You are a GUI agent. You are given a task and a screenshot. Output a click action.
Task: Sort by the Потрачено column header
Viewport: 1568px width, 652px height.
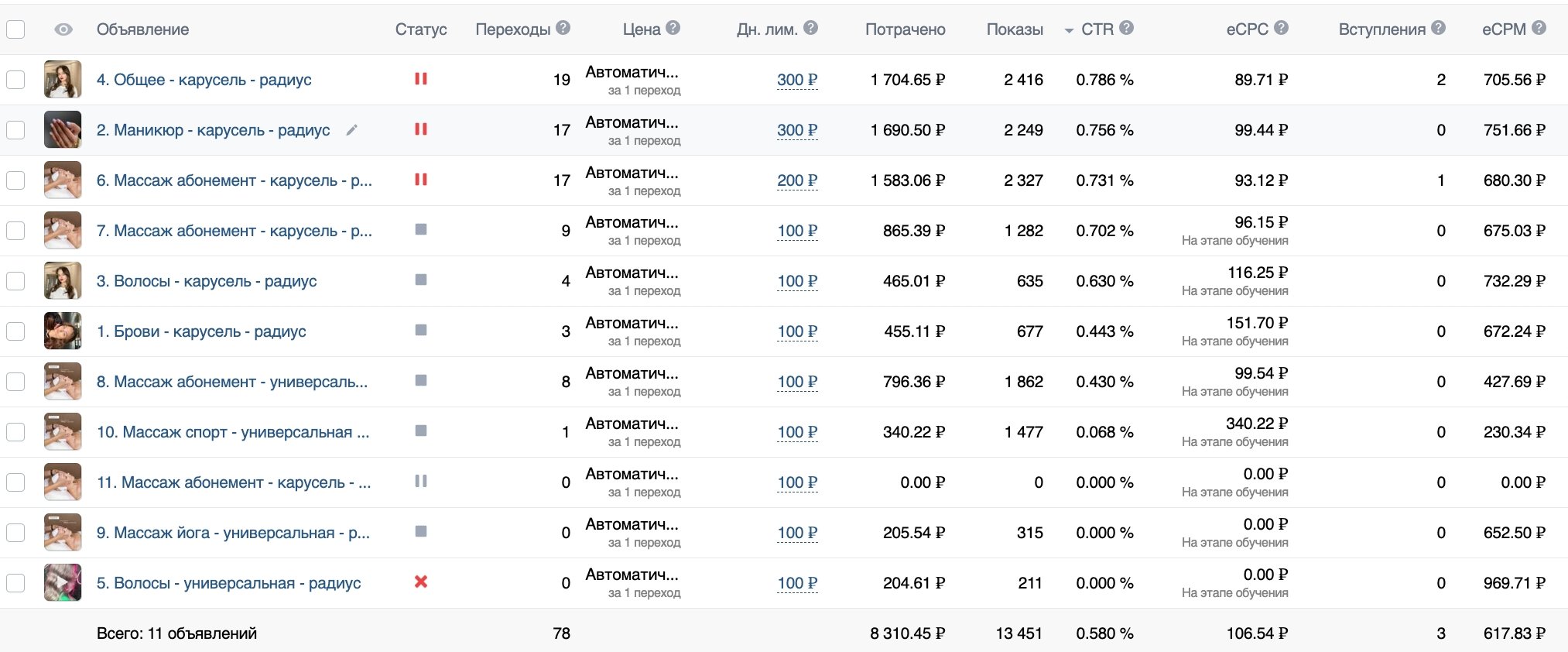(x=905, y=29)
